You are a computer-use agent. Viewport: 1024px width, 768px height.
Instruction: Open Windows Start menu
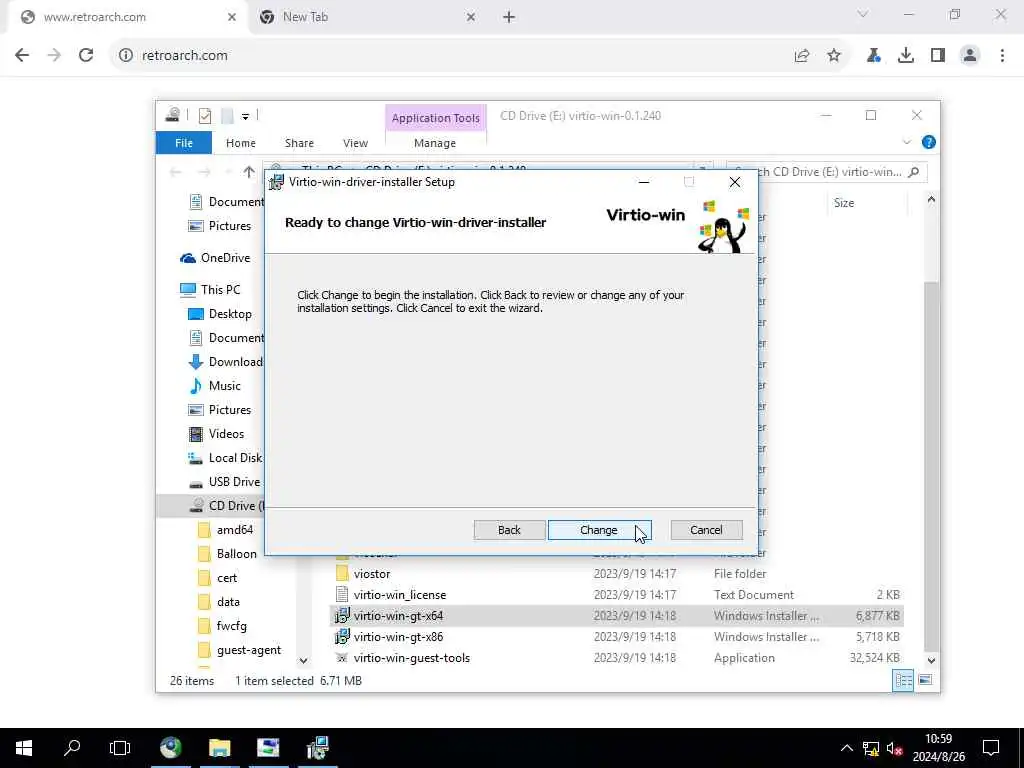(24, 748)
